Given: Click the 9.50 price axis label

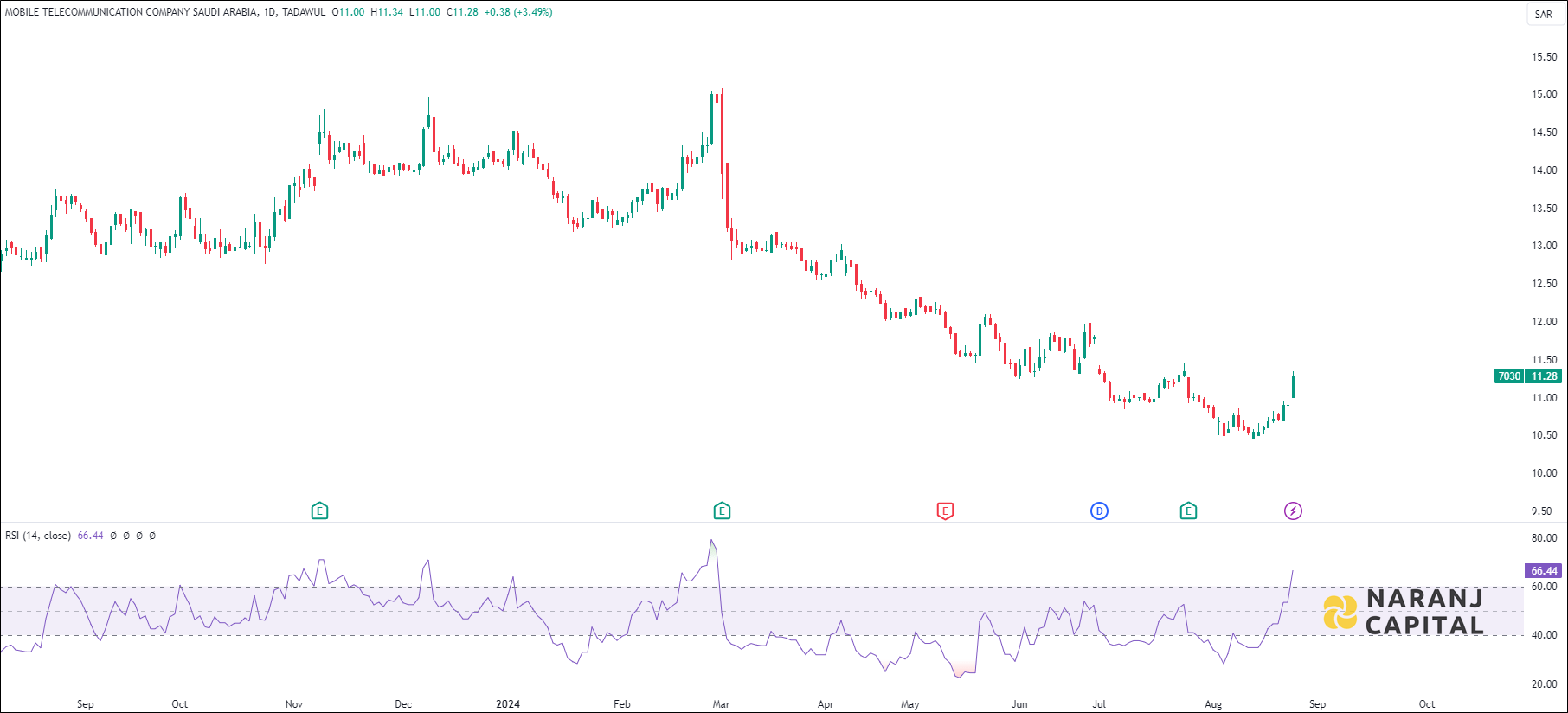Looking at the screenshot, I should (1541, 511).
